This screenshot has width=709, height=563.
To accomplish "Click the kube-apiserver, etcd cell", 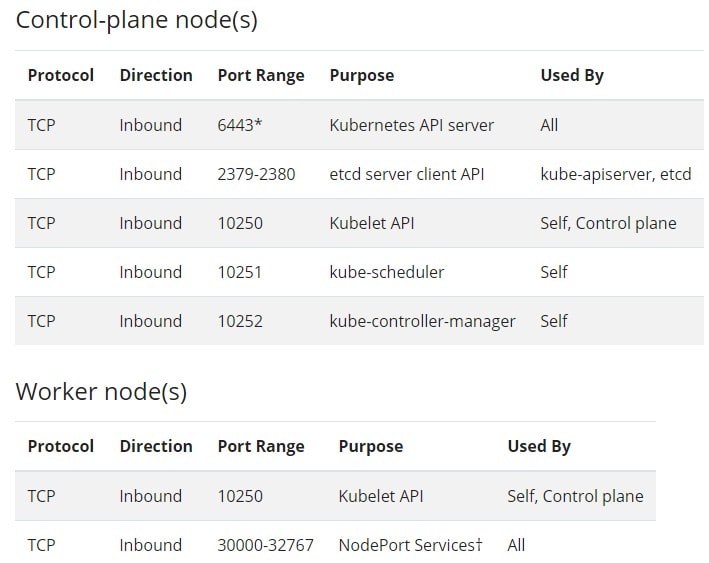I will coord(615,174).
